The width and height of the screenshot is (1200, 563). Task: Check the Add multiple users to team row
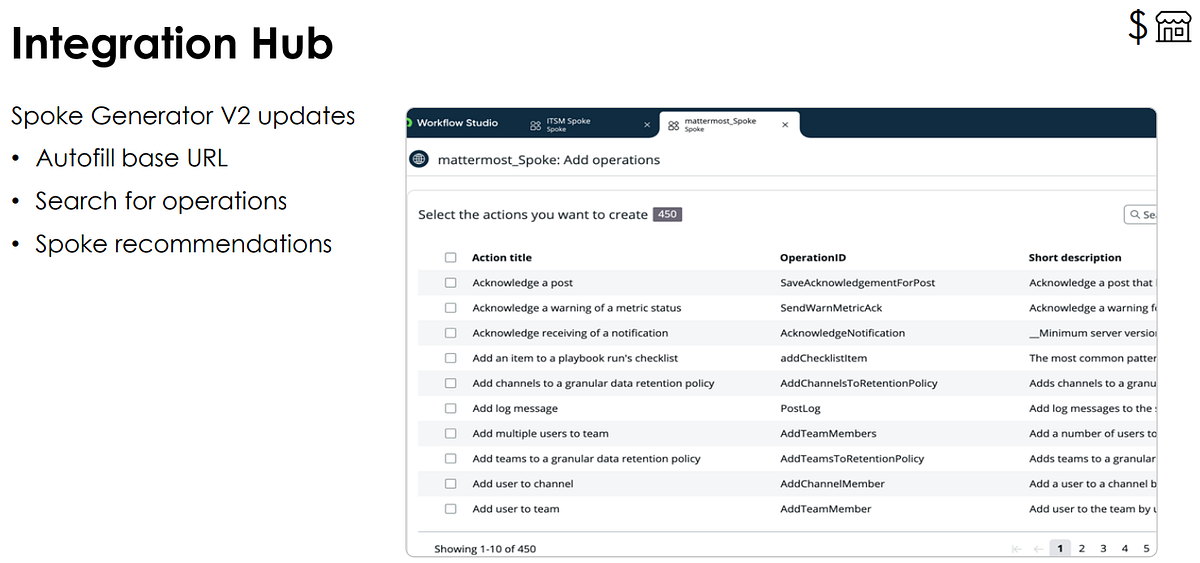(451, 434)
